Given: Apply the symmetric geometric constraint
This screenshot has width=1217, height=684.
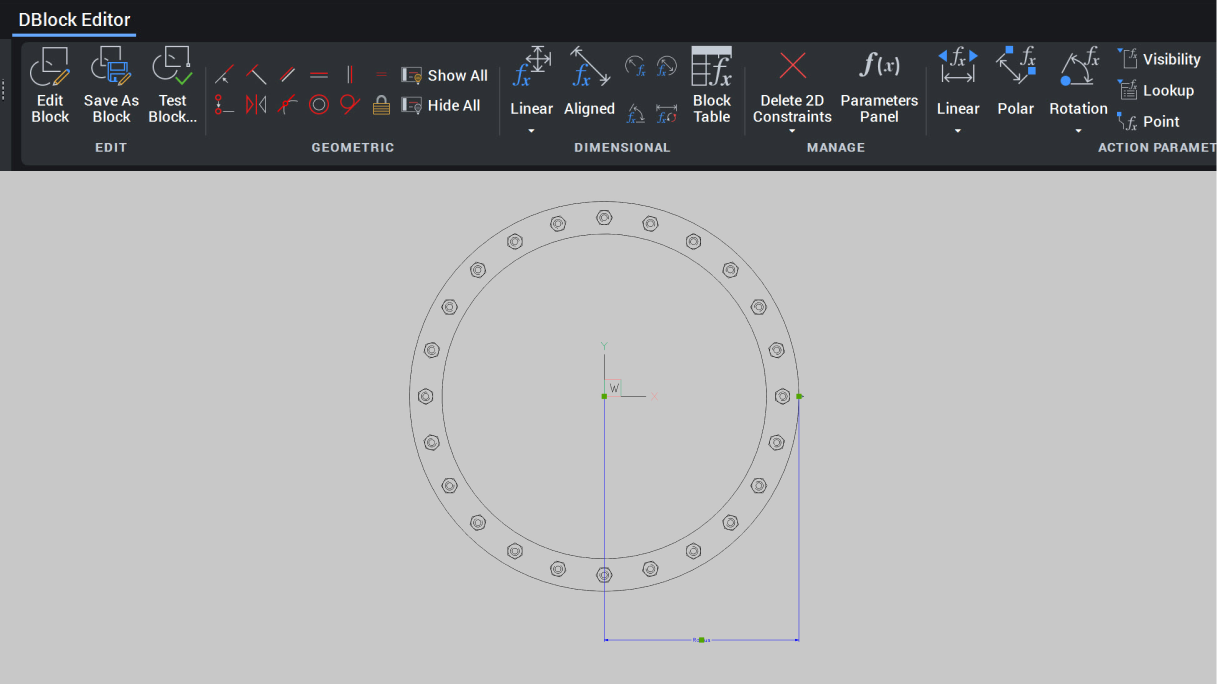Looking at the screenshot, I should 256,104.
